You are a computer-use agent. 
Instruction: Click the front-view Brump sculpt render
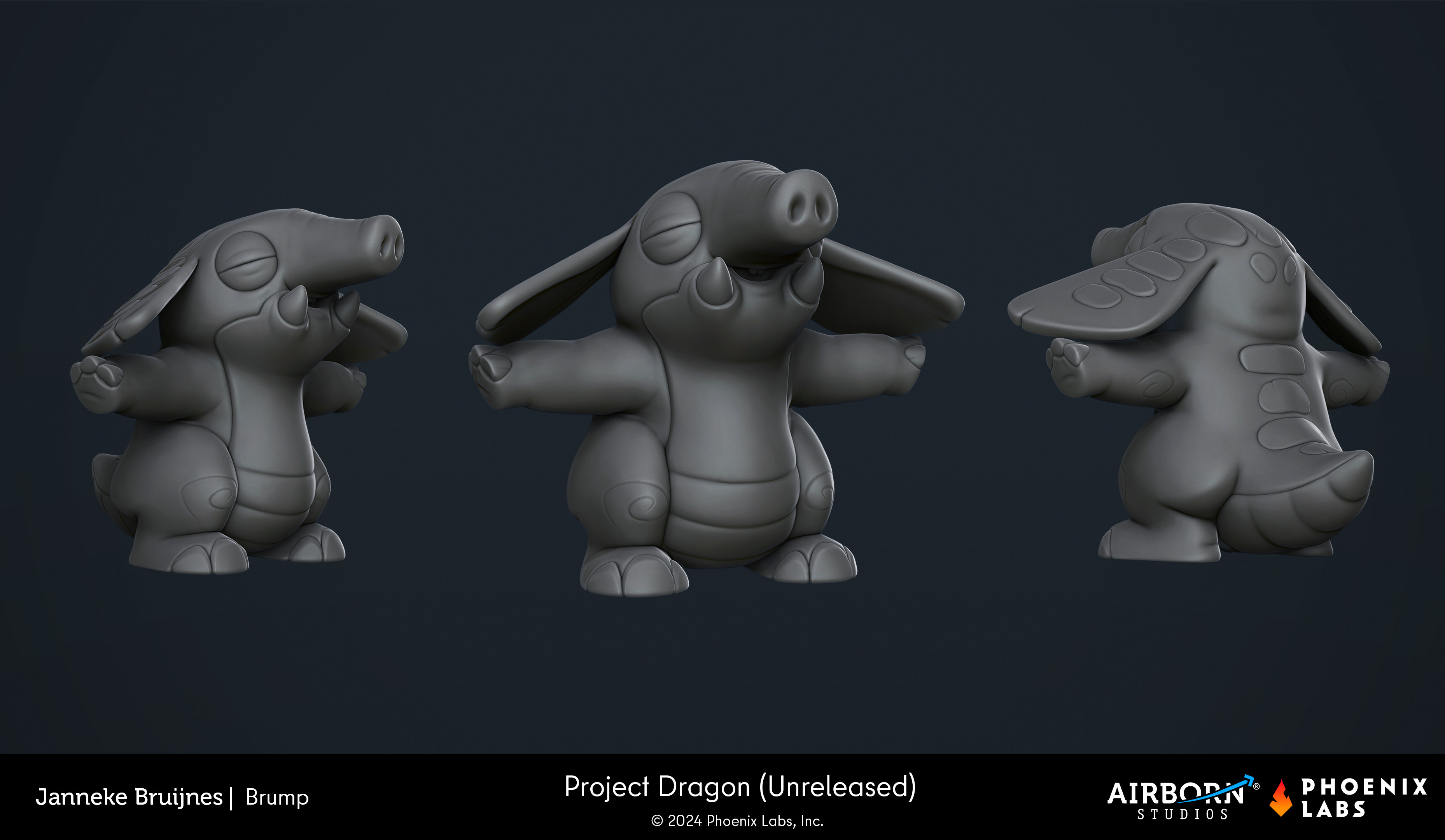click(x=717, y=378)
